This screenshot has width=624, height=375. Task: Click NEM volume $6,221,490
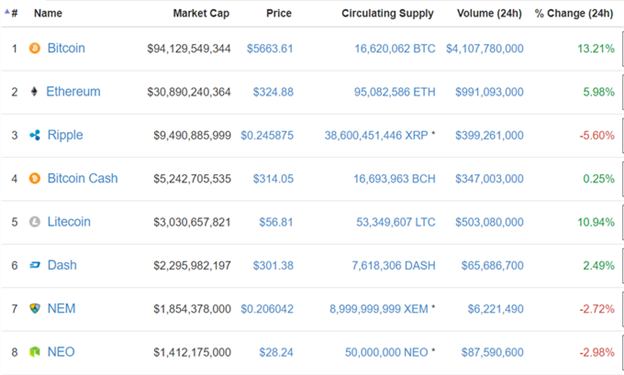pyautogui.click(x=496, y=309)
